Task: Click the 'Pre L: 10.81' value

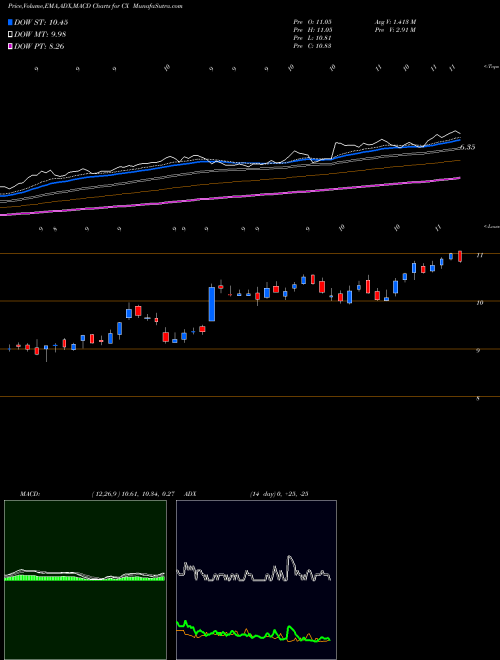Action: pyautogui.click(x=313, y=38)
